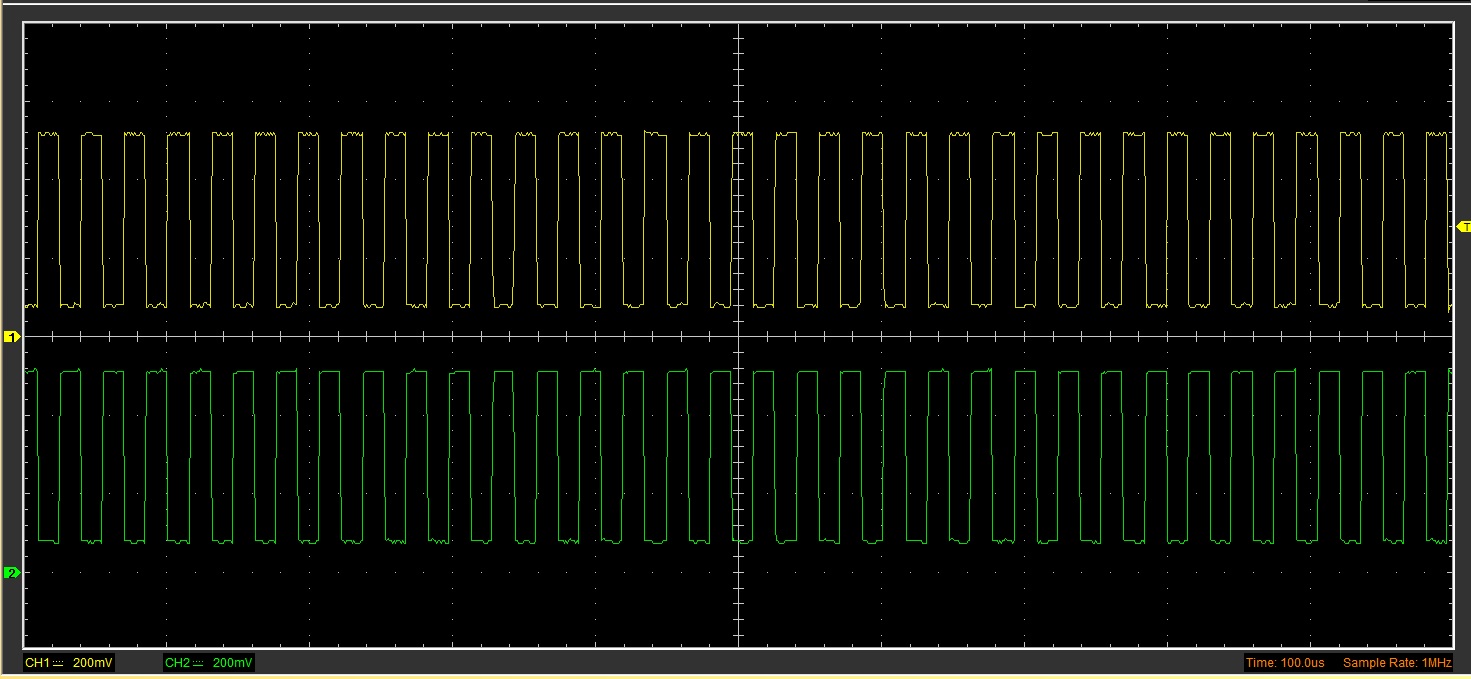
Task: Select the yellow trigger level T marker
Action: 1464,227
